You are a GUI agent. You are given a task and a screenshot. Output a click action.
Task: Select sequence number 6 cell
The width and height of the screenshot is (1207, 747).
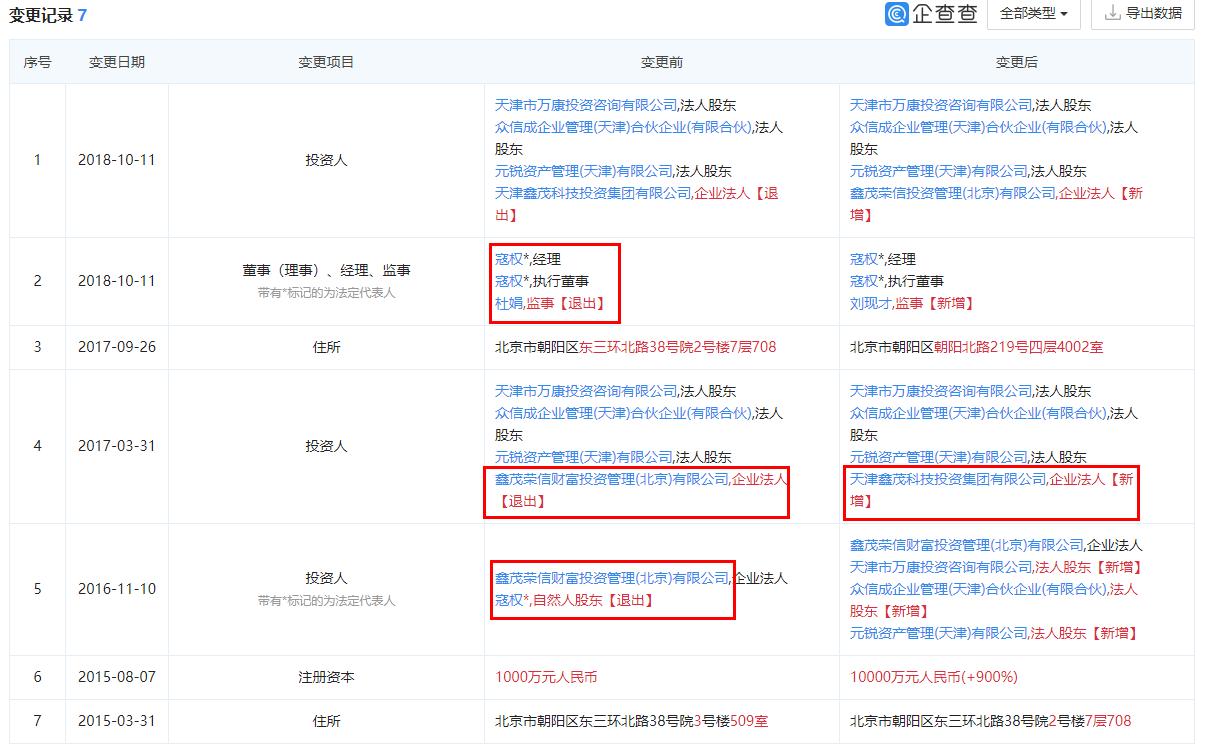pyautogui.click(x=38, y=677)
